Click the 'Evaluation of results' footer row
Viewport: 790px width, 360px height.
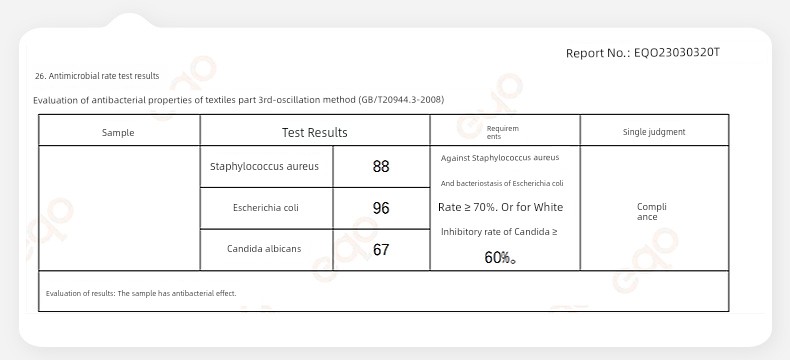click(x=383, y=291)
